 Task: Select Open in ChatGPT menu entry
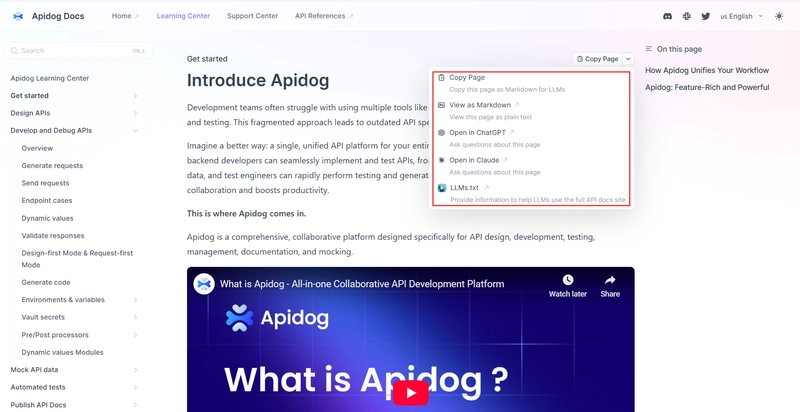(531, 138)
